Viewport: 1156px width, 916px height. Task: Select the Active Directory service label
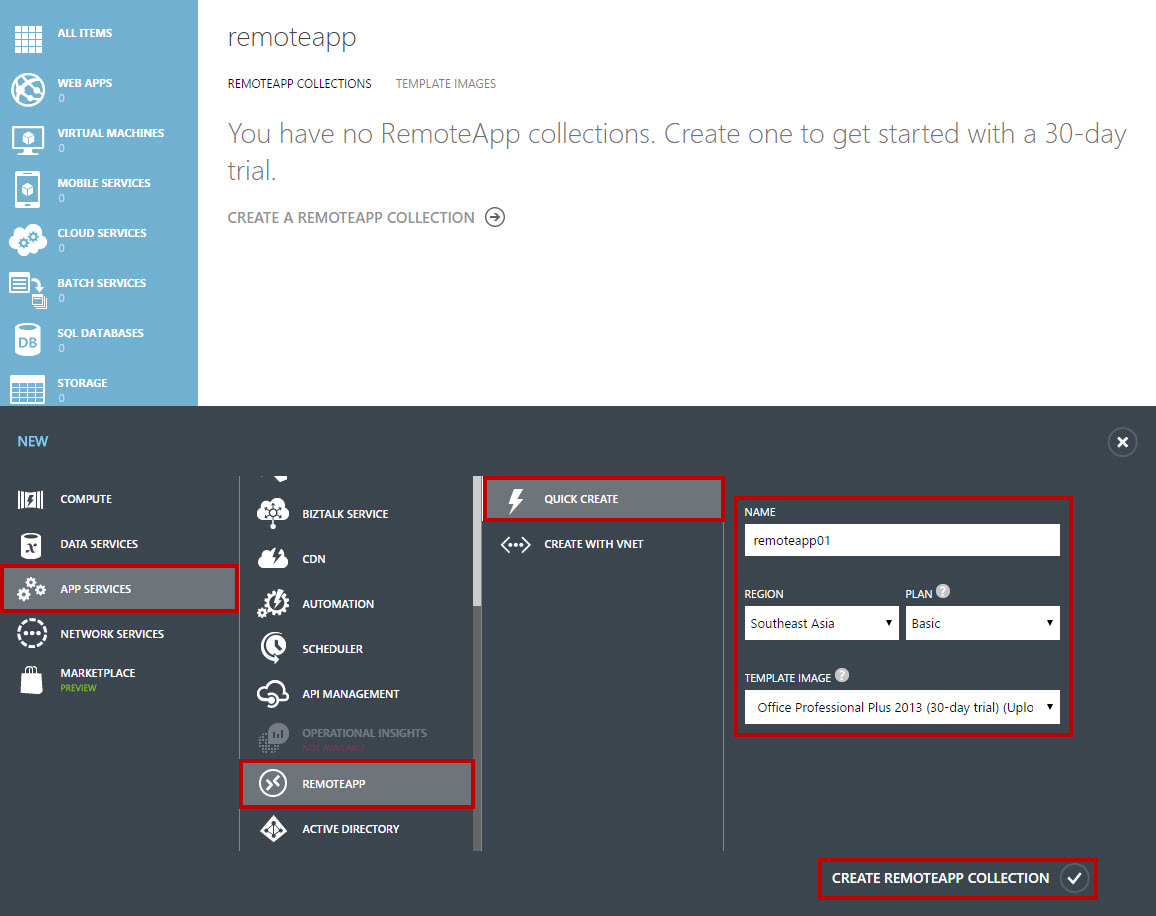click(x=350, y=829)
